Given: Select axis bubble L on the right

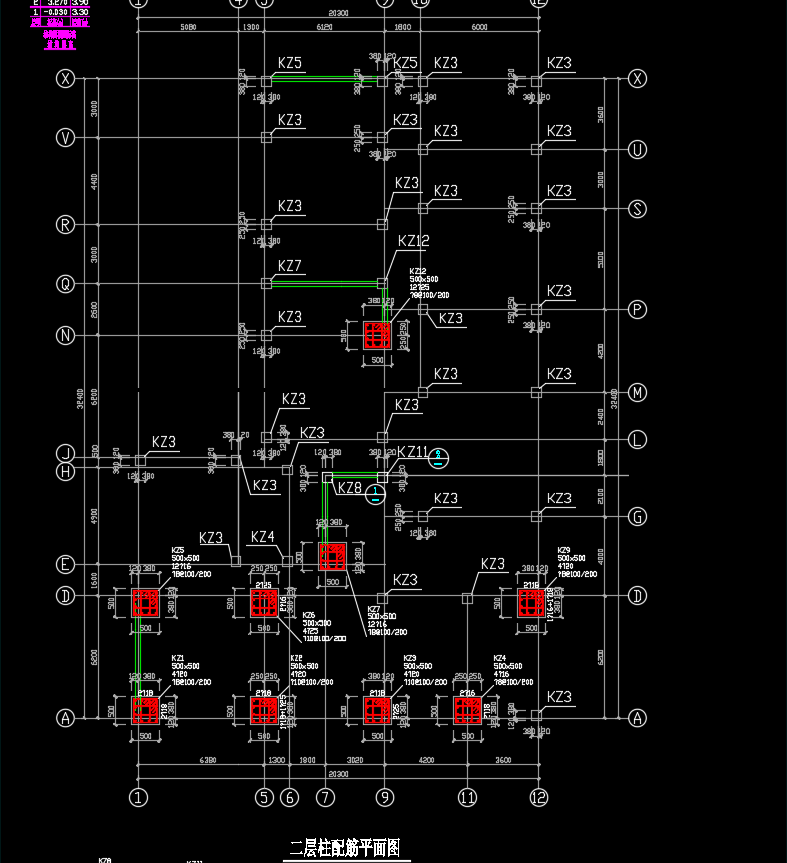Looking at the screenshot, I should point(637,440).
